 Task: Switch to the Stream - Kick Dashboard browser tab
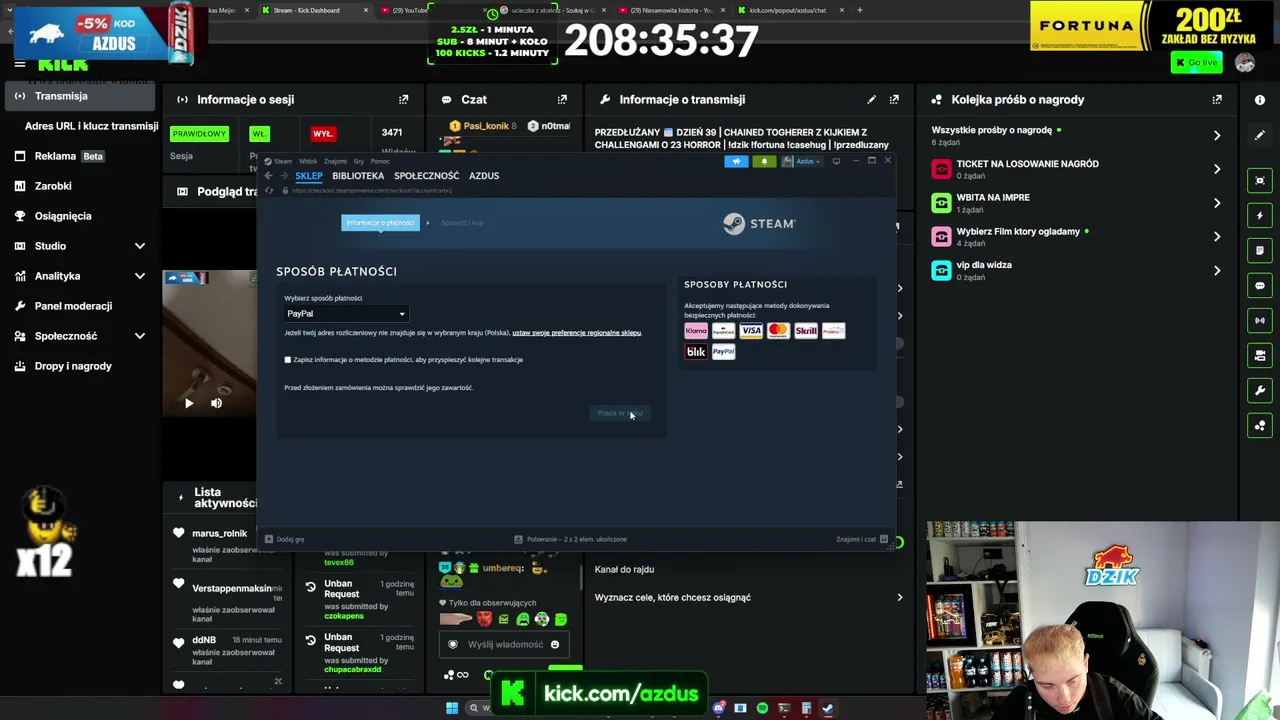309,10
